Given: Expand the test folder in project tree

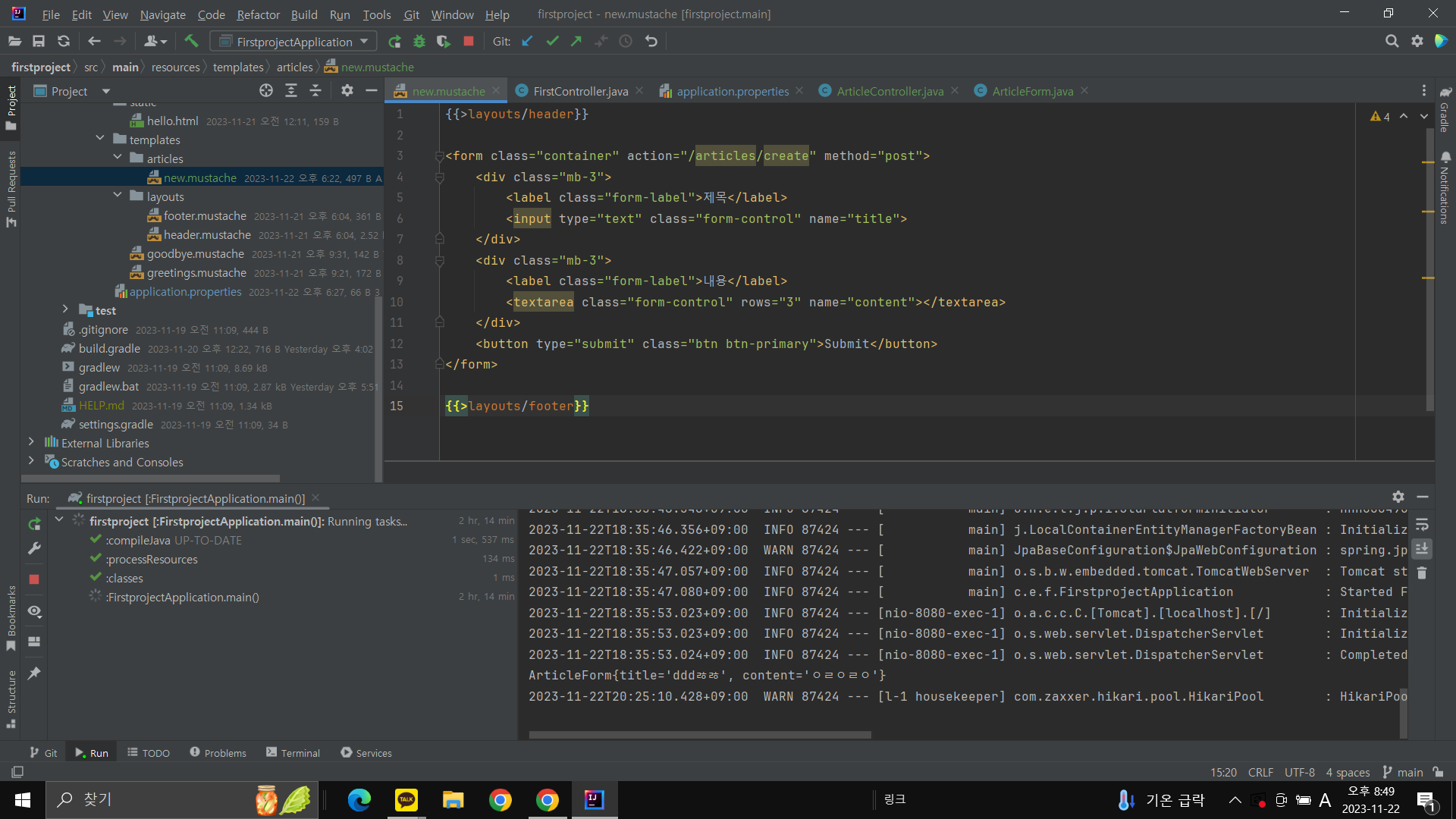Looking at the screenshot, I should click(x=65, y=309).
